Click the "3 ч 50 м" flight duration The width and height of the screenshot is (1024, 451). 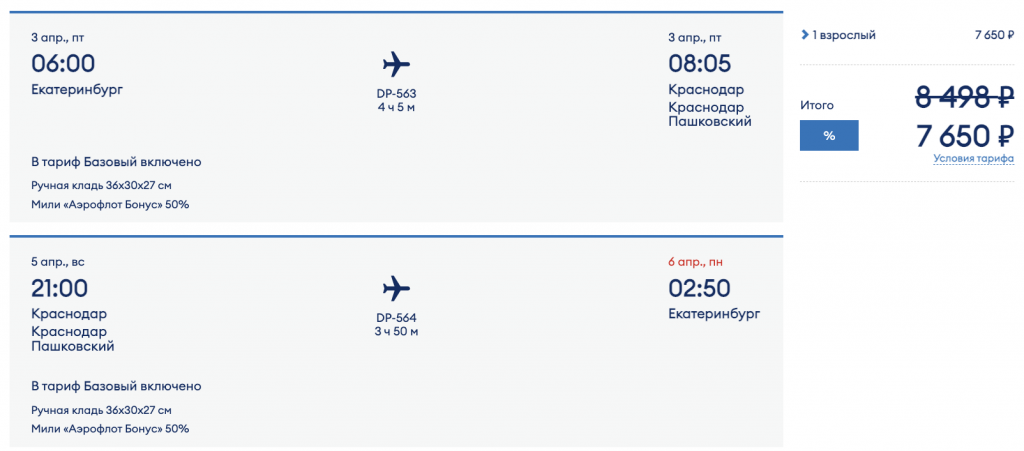coord(396,331)
